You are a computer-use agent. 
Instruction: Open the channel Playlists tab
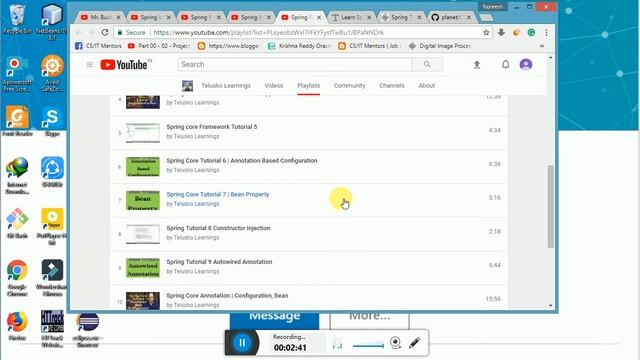click(308, 86)
